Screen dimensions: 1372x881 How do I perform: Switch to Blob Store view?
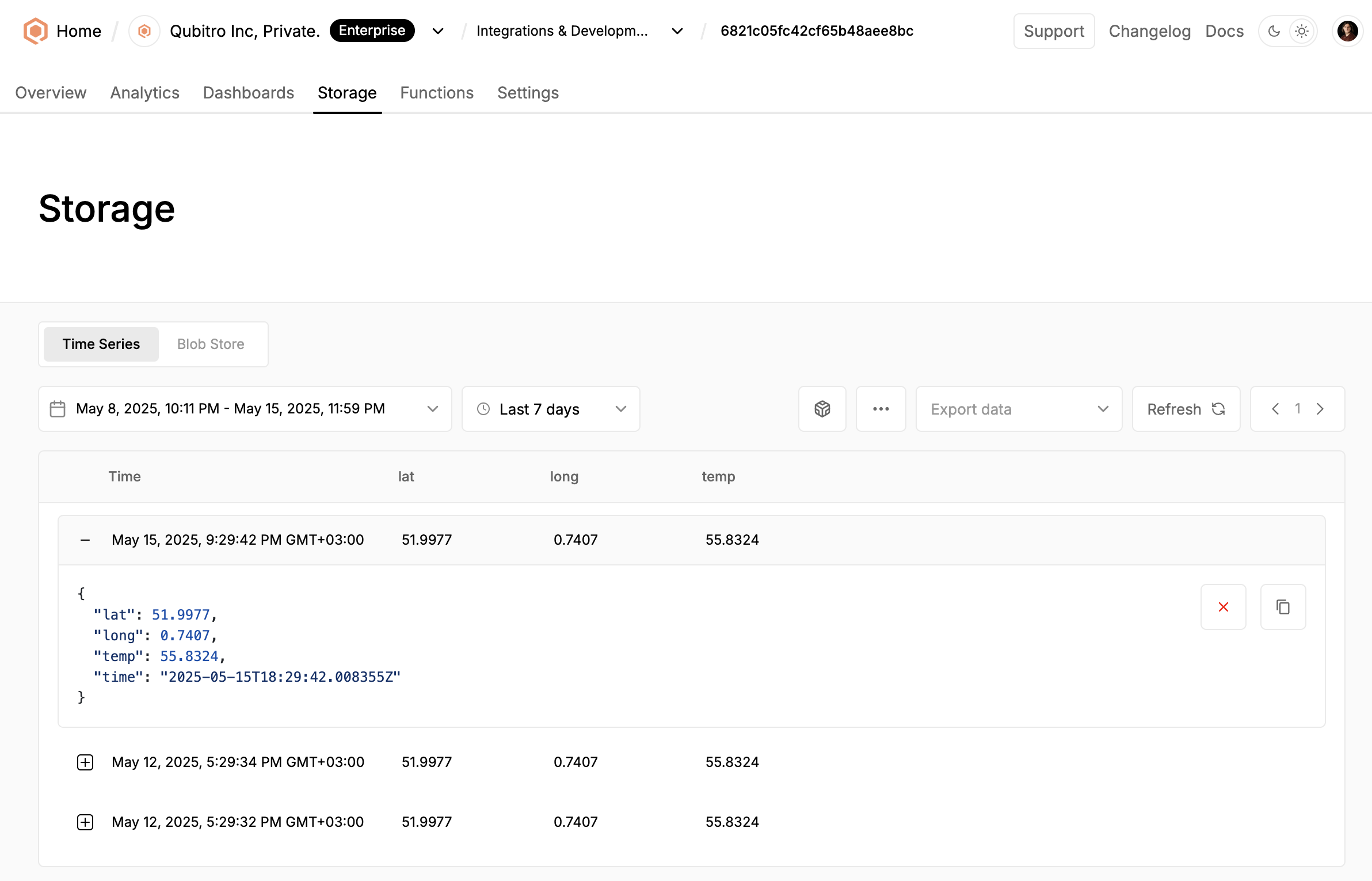point(211,344)
